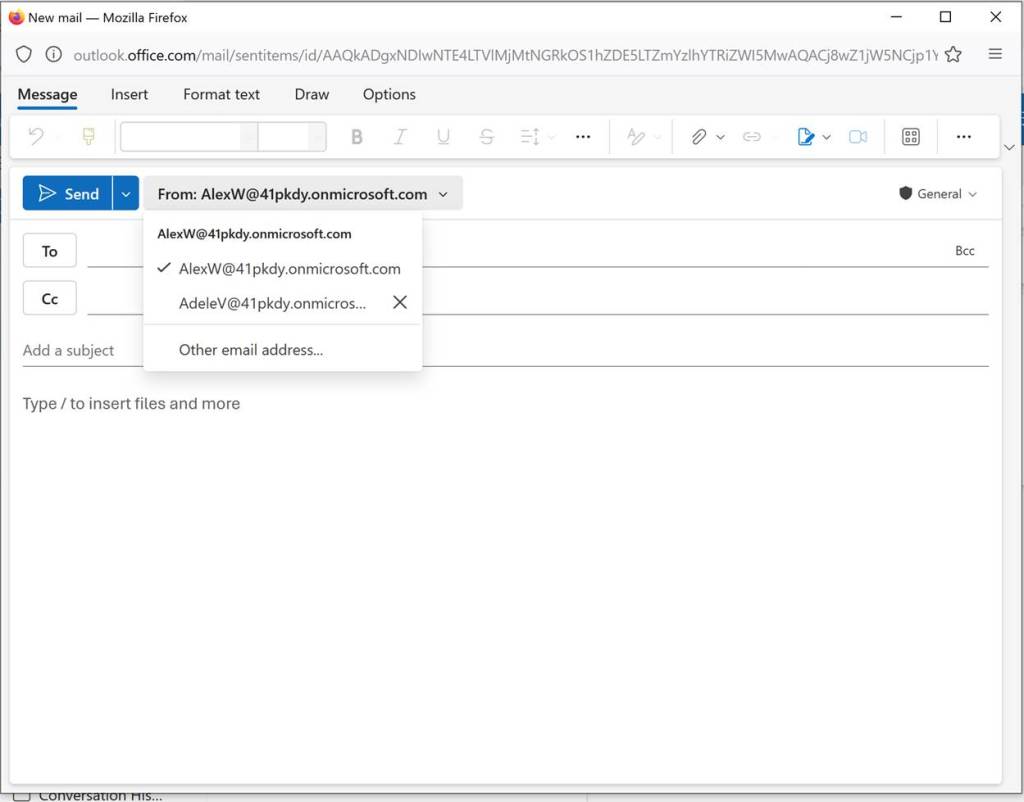Click the Apps grid icon in toolbar
This screenshot has width=1024, height=802.
coord(910,137)
